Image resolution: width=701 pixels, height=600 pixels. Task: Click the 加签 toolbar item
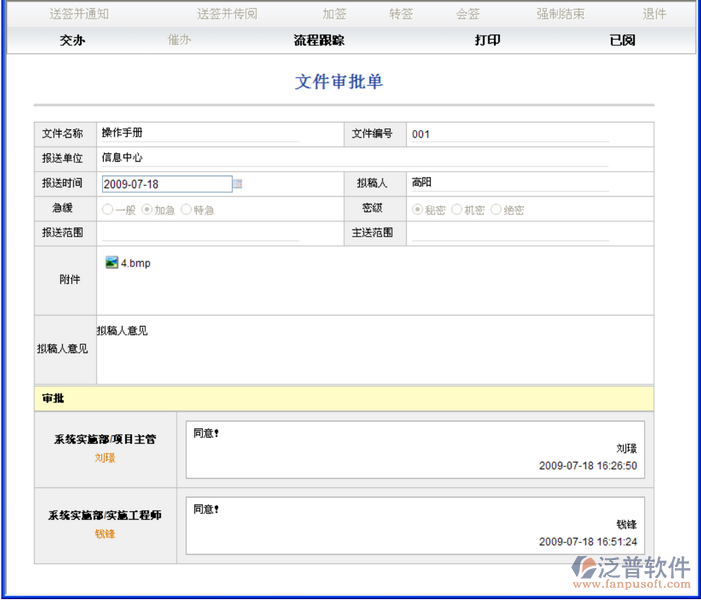(x=335, y=14)
